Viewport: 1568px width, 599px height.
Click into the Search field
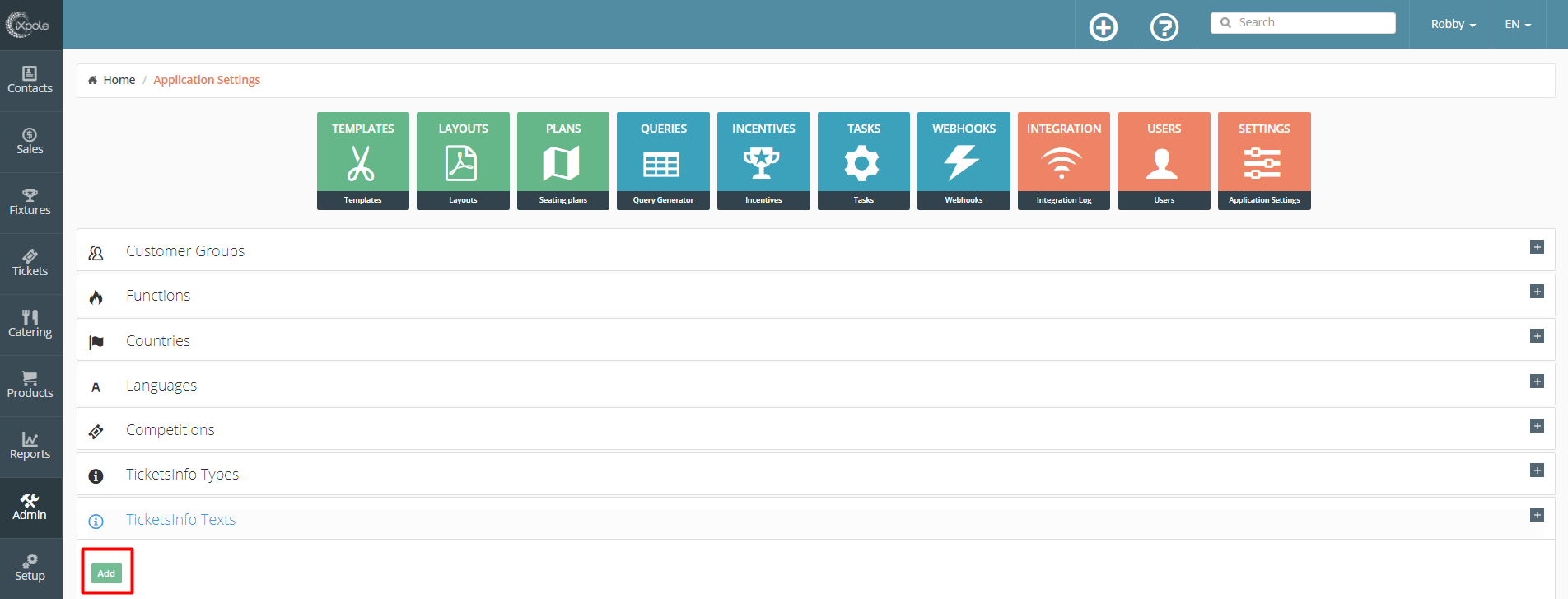[1303, 23]
